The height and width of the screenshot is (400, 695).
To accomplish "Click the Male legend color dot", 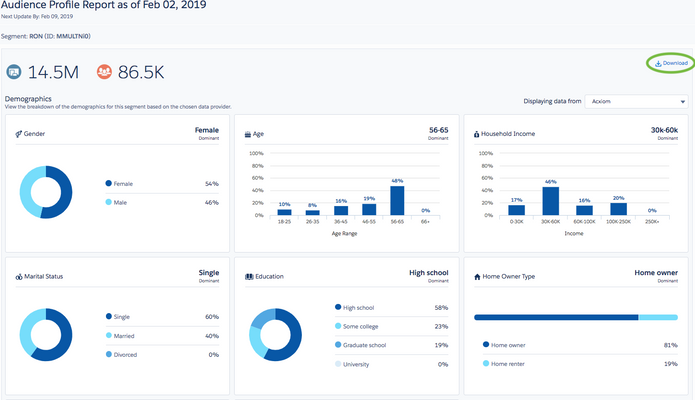I will coord(109,202).
